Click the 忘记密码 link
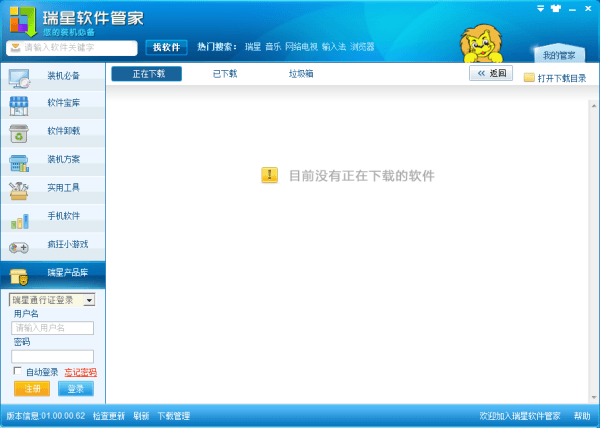Screen dimensions: 600x428 tap(80, 372)
